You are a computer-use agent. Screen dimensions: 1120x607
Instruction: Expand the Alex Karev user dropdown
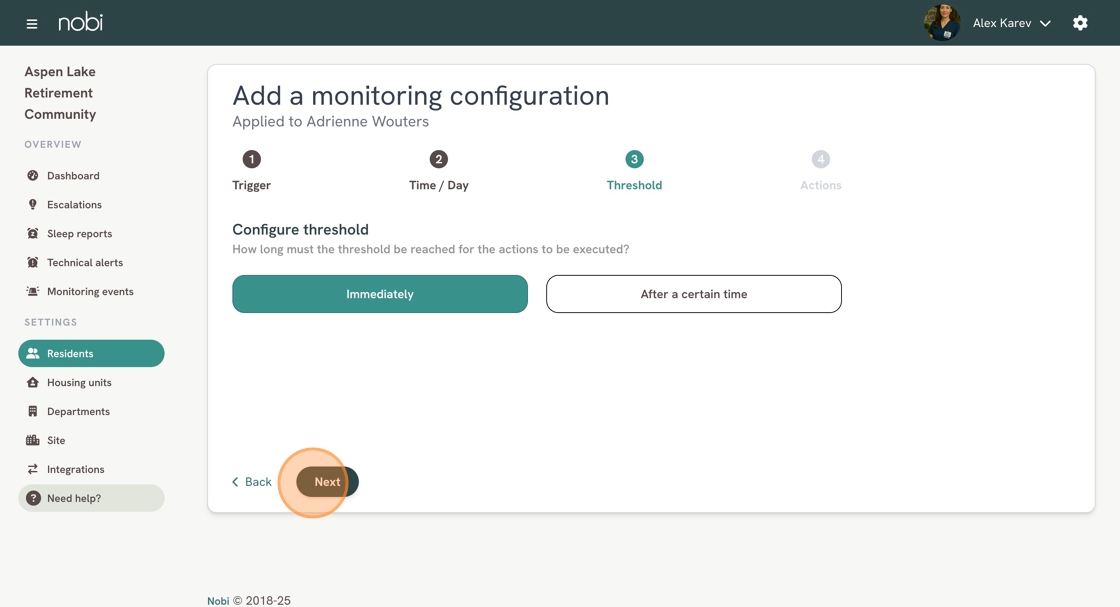pyautogui.click(x=1011, y=24)
